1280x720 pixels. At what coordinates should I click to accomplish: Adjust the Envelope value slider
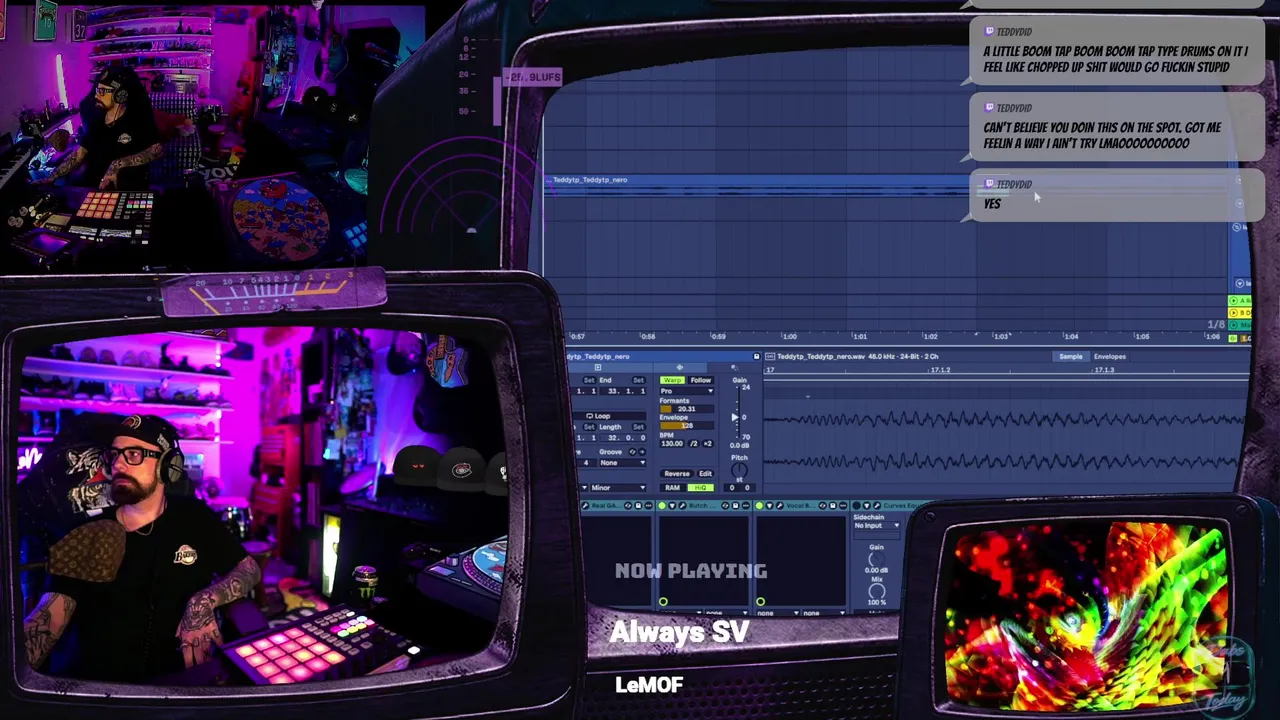[687, 426]
